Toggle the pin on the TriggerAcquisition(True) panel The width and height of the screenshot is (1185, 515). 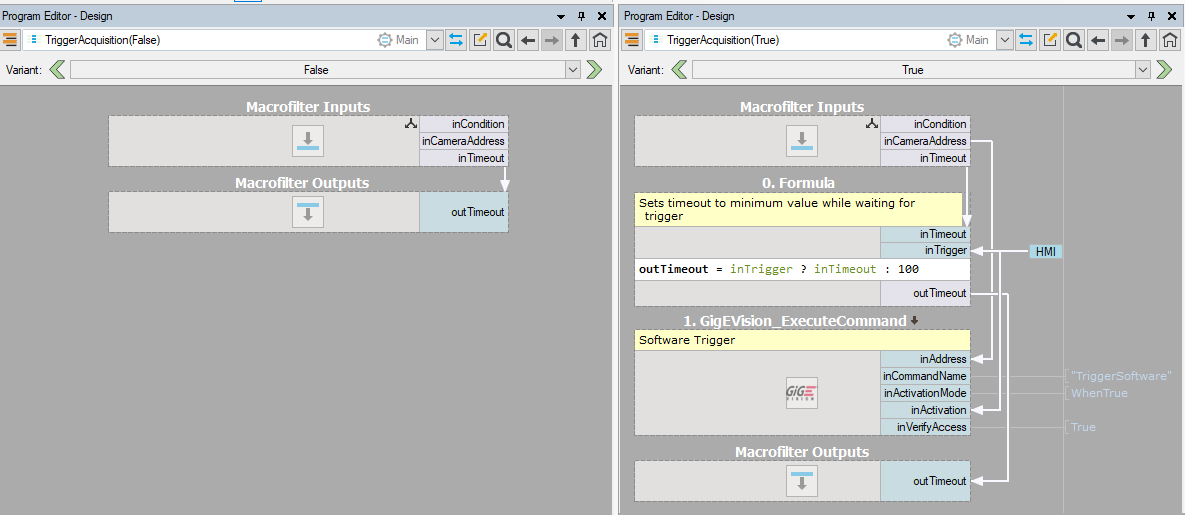[x=1151, y=16]
